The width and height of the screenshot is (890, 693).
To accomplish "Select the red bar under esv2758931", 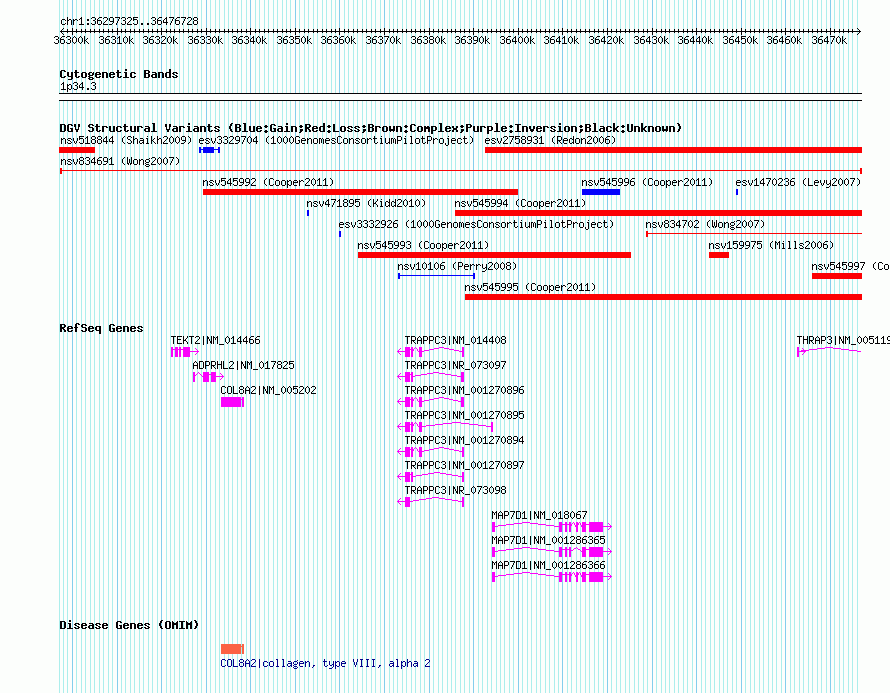I will [x=673, y=150].
